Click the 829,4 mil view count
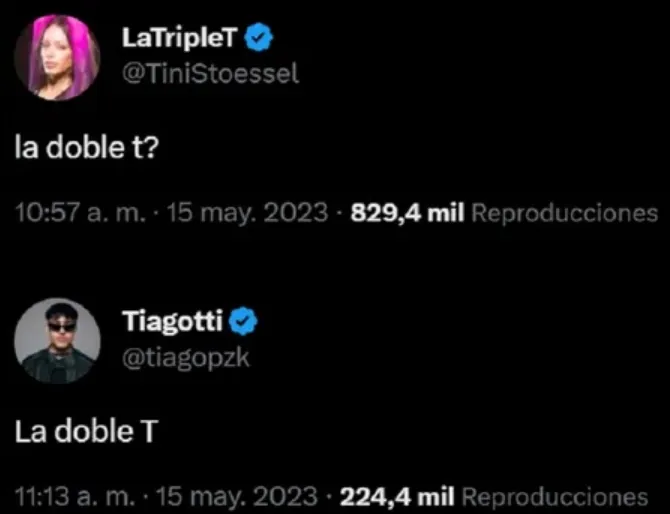This screenshot has width=670, height=514. [x=407, y=213]
